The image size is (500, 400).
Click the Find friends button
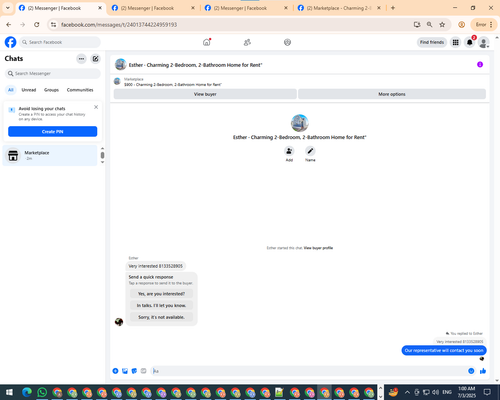coord(432,42)
